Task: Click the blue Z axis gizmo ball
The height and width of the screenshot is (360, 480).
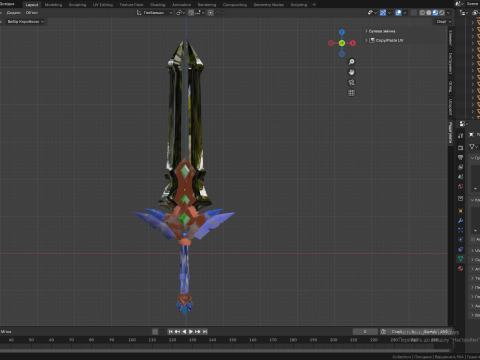Action: pyautogui.click(x=342, y=32)
